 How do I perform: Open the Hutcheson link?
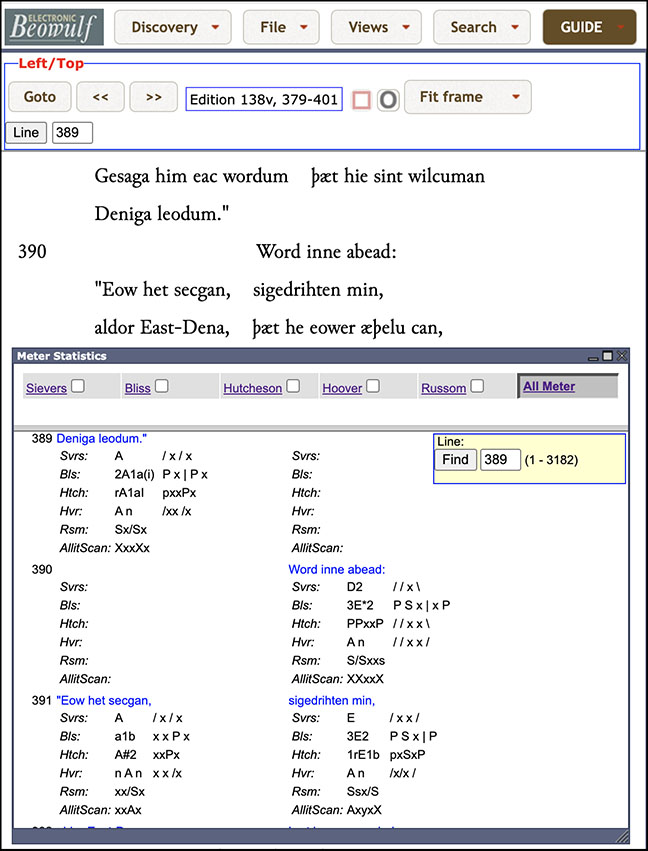pos(252,388)
